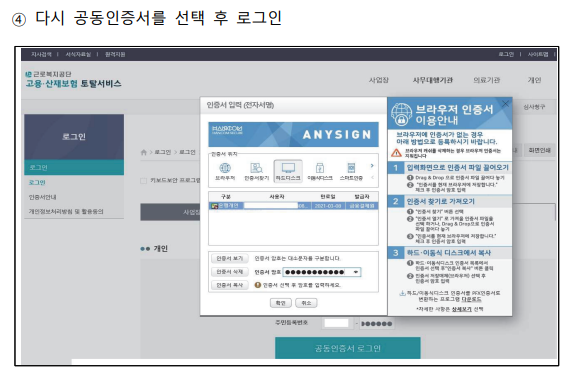Click the 화면인쇄 button
Viewport: 568px width, 378px height.
pos(539,150)
